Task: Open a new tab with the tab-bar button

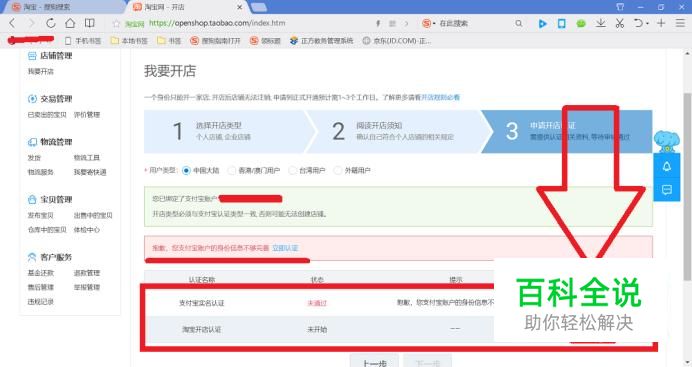Action: coord(259,7)
